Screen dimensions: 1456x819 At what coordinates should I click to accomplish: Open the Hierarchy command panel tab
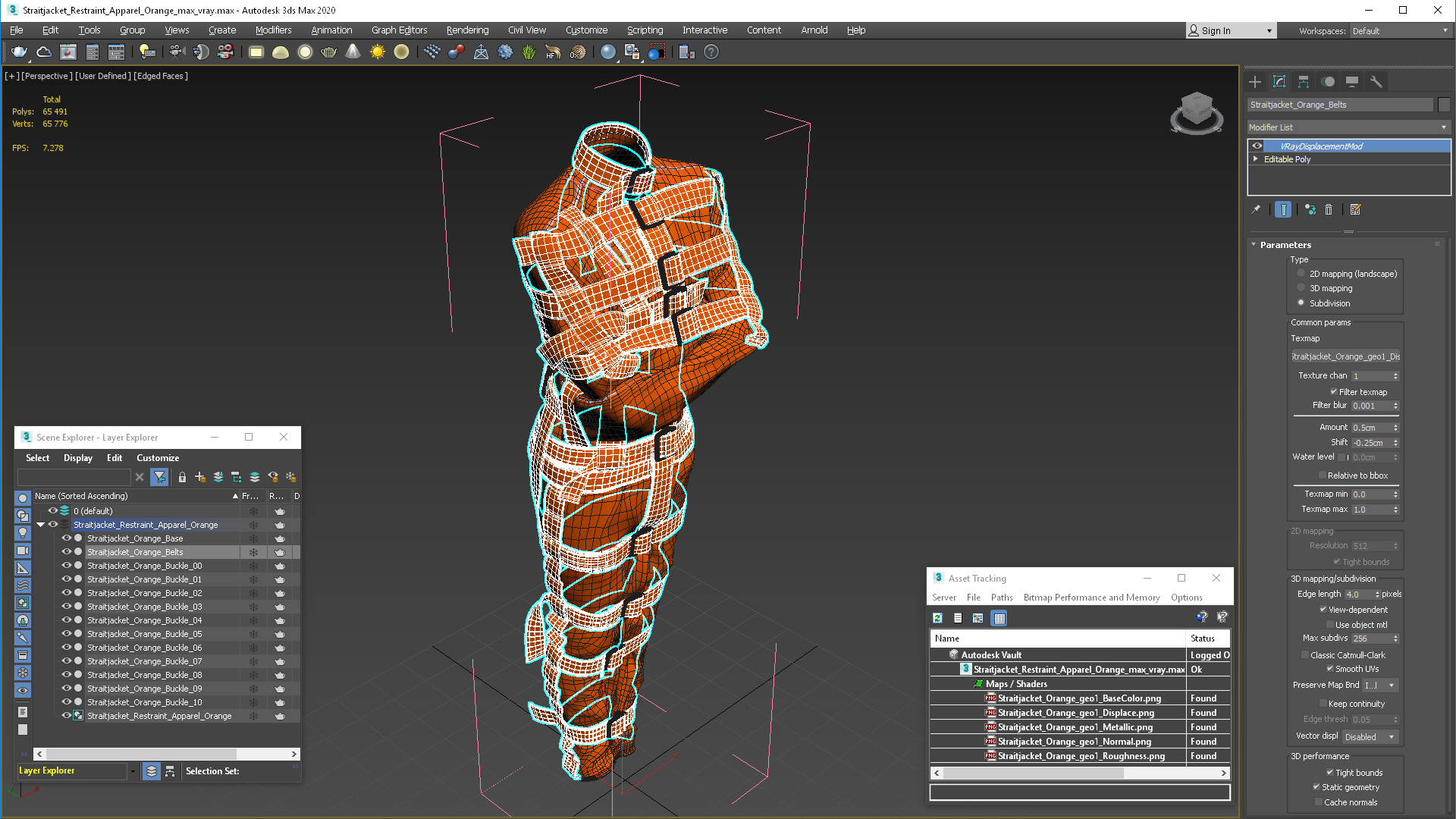(x=1304, y=82)
